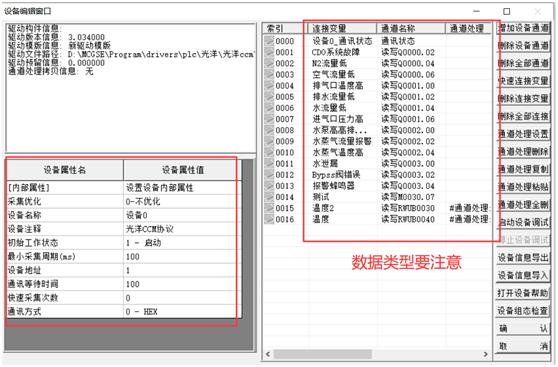Click left arrow of horizontal scrollbar
The image size is (558, 367).
point(268,354)
